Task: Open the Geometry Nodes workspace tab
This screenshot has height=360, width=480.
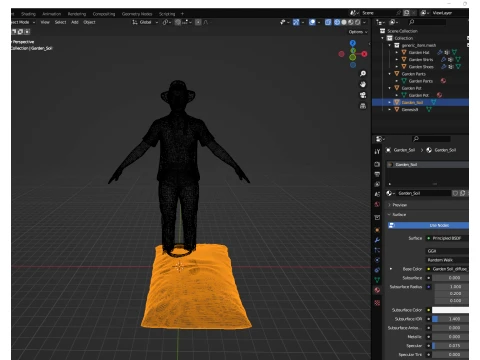Action: 137,14
